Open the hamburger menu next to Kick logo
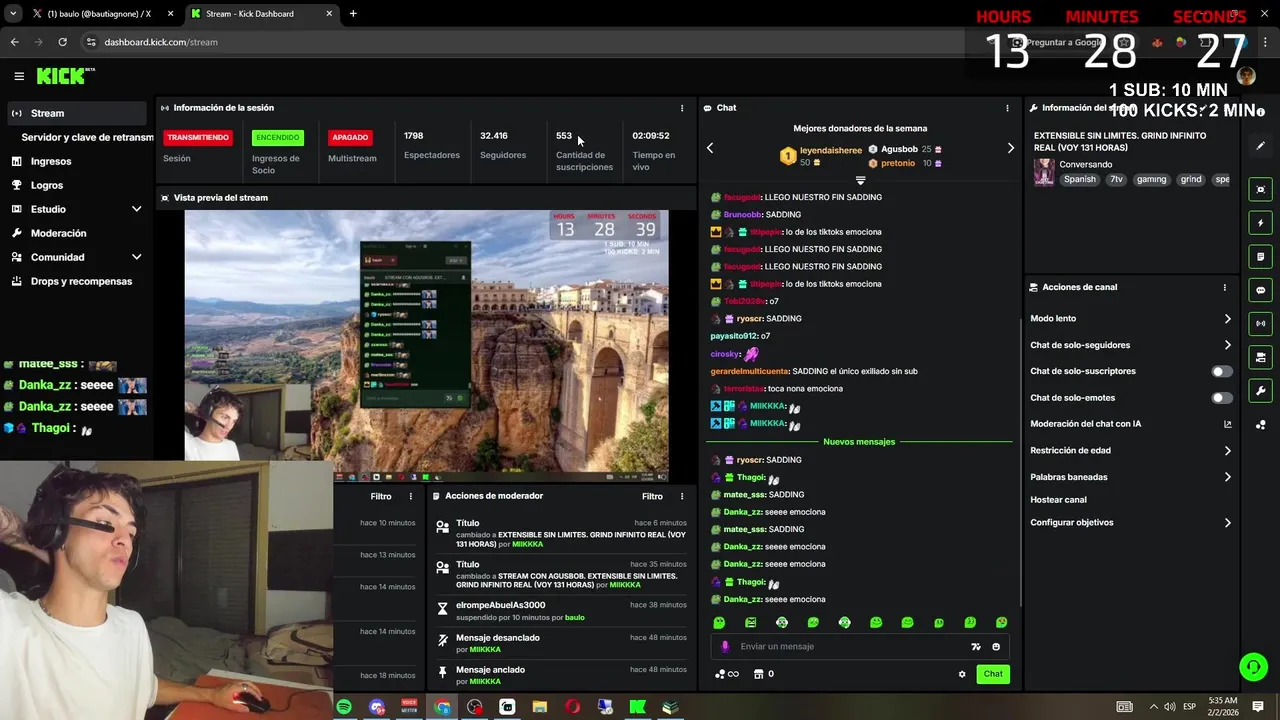Viewport: 1280px width, 720px height. 19,76
